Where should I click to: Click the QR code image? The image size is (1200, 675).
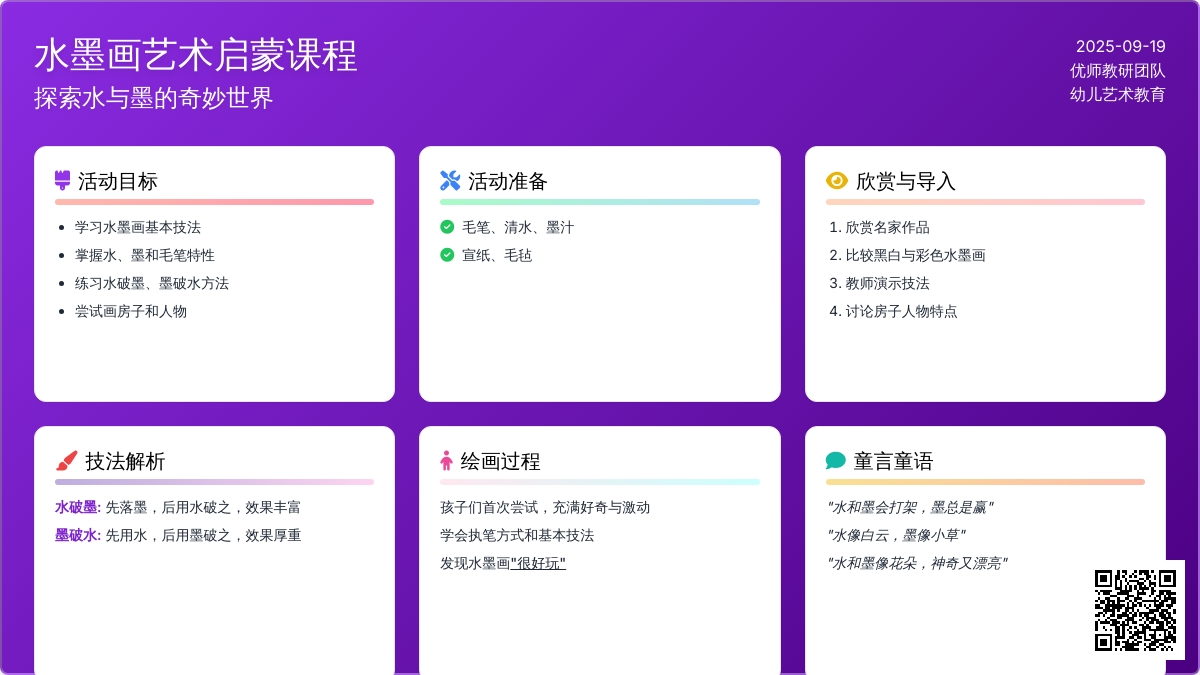coord(1135,610)
